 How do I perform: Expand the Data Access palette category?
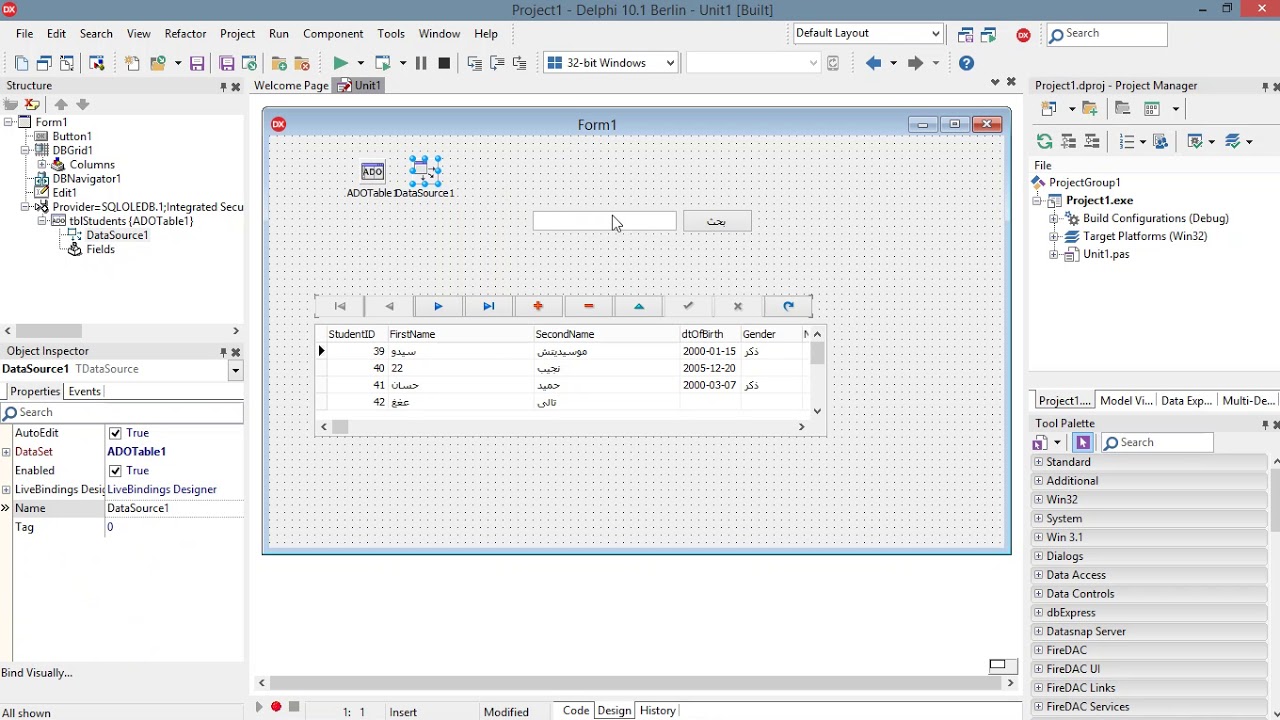point(1038,575)
